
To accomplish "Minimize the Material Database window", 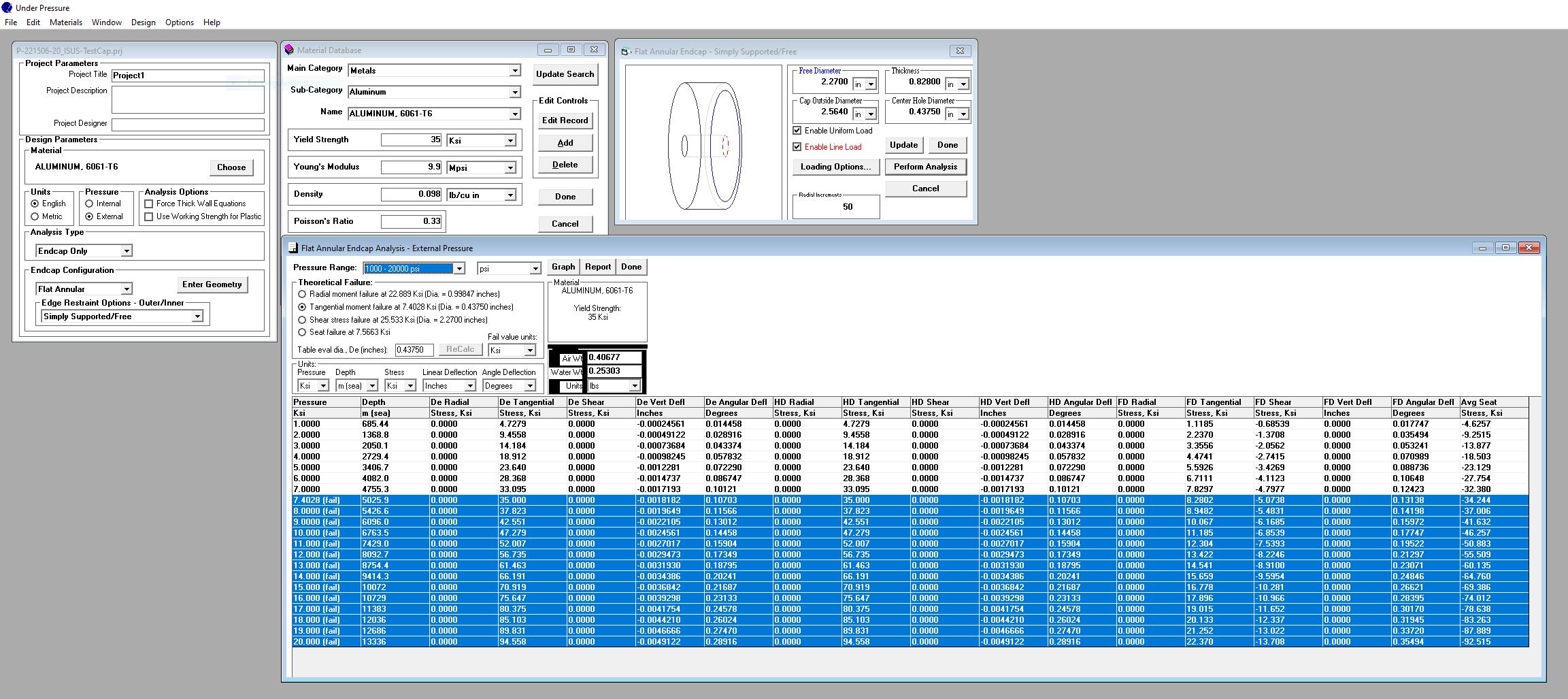I will pos(548,50).
